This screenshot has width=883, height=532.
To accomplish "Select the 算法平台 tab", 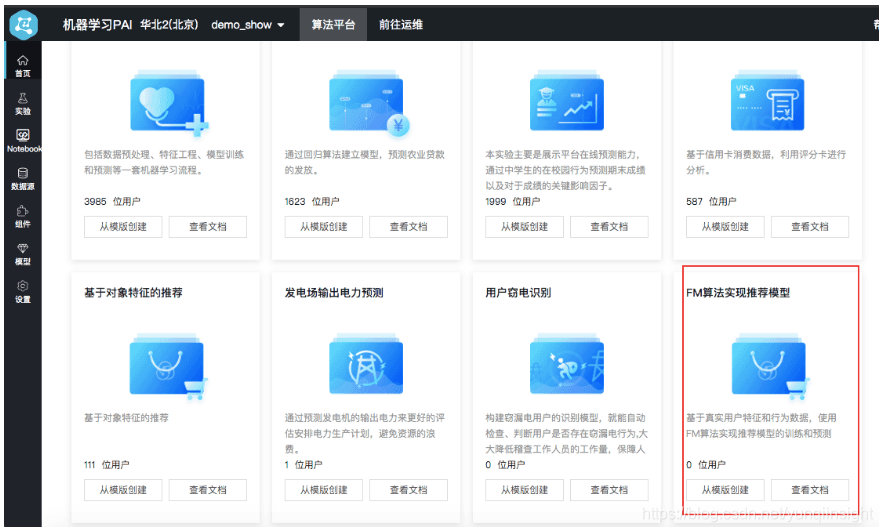I will pos(333,25).
